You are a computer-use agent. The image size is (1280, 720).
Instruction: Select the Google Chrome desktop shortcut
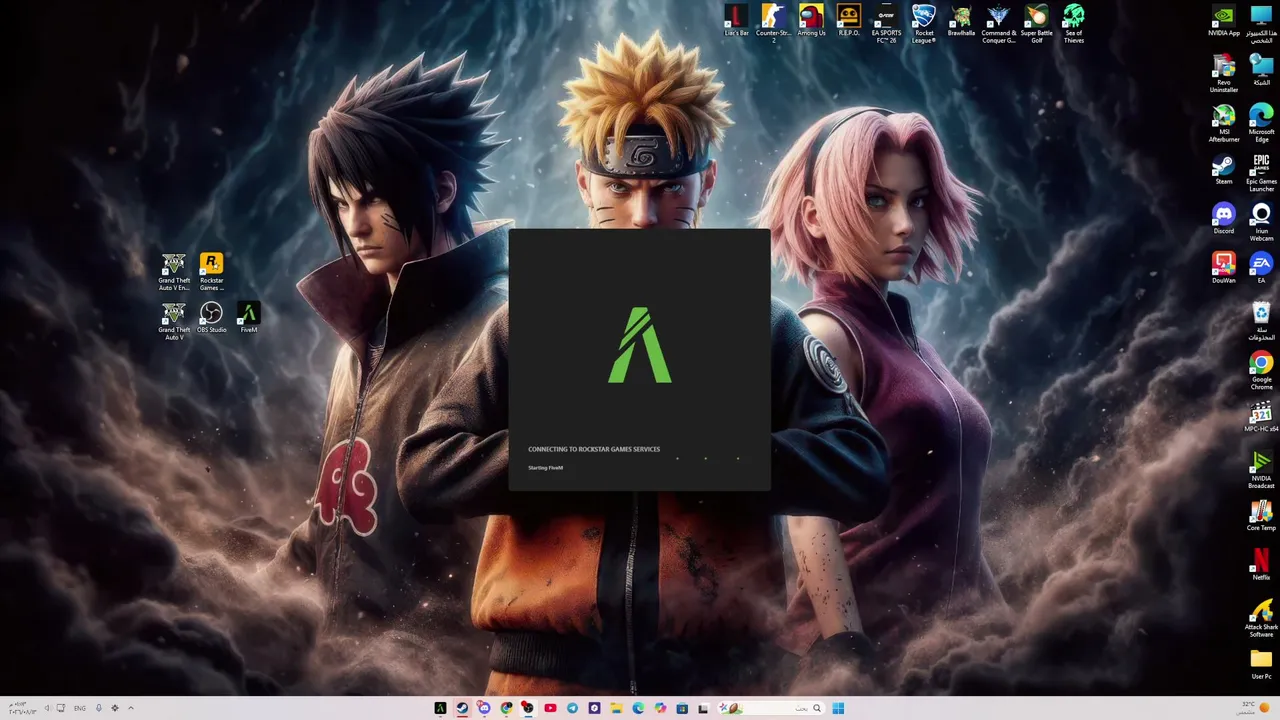pos(1261,369)
